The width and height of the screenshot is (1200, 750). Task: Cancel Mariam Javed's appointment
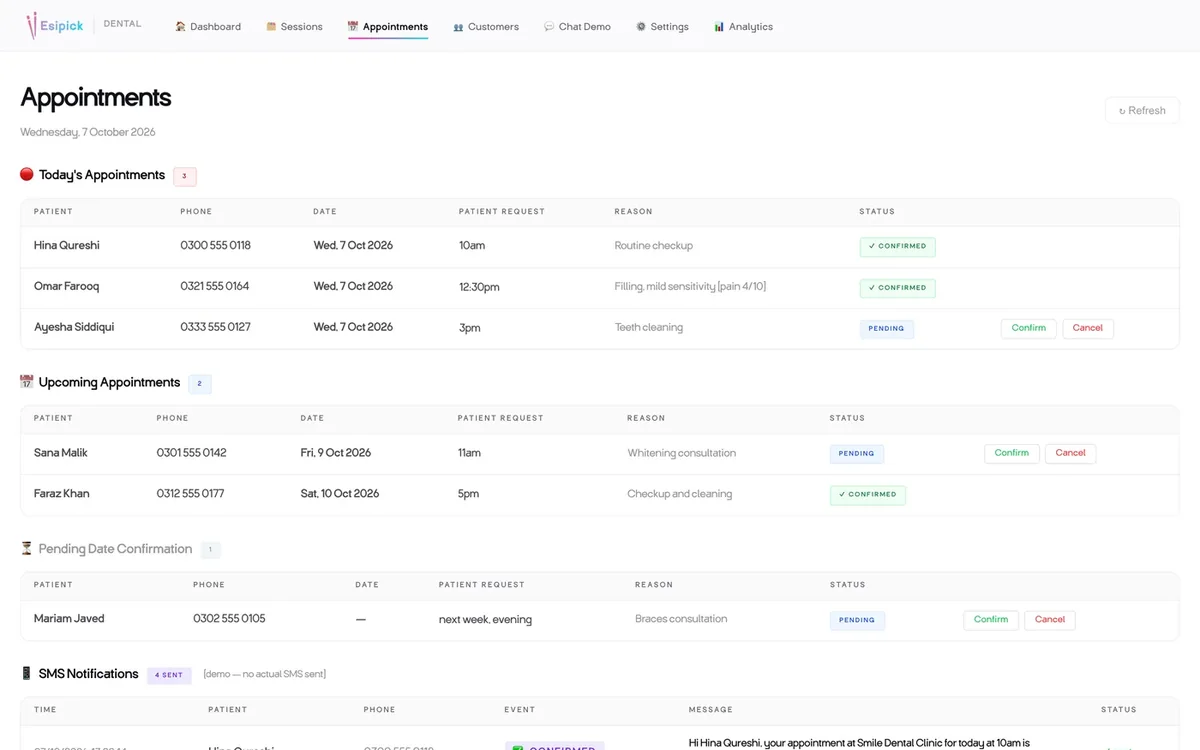pyautogui.click(x=1050, y=620)
